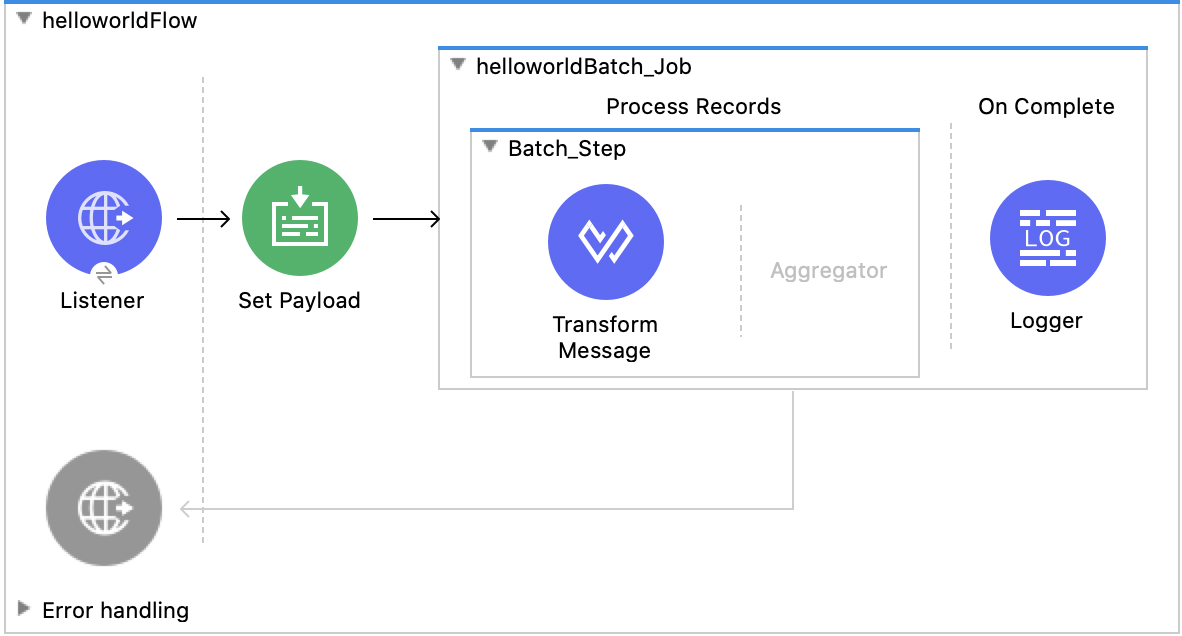Click the Set Payload text label
Screen dimensions: 1182x636
click(299, 300)
